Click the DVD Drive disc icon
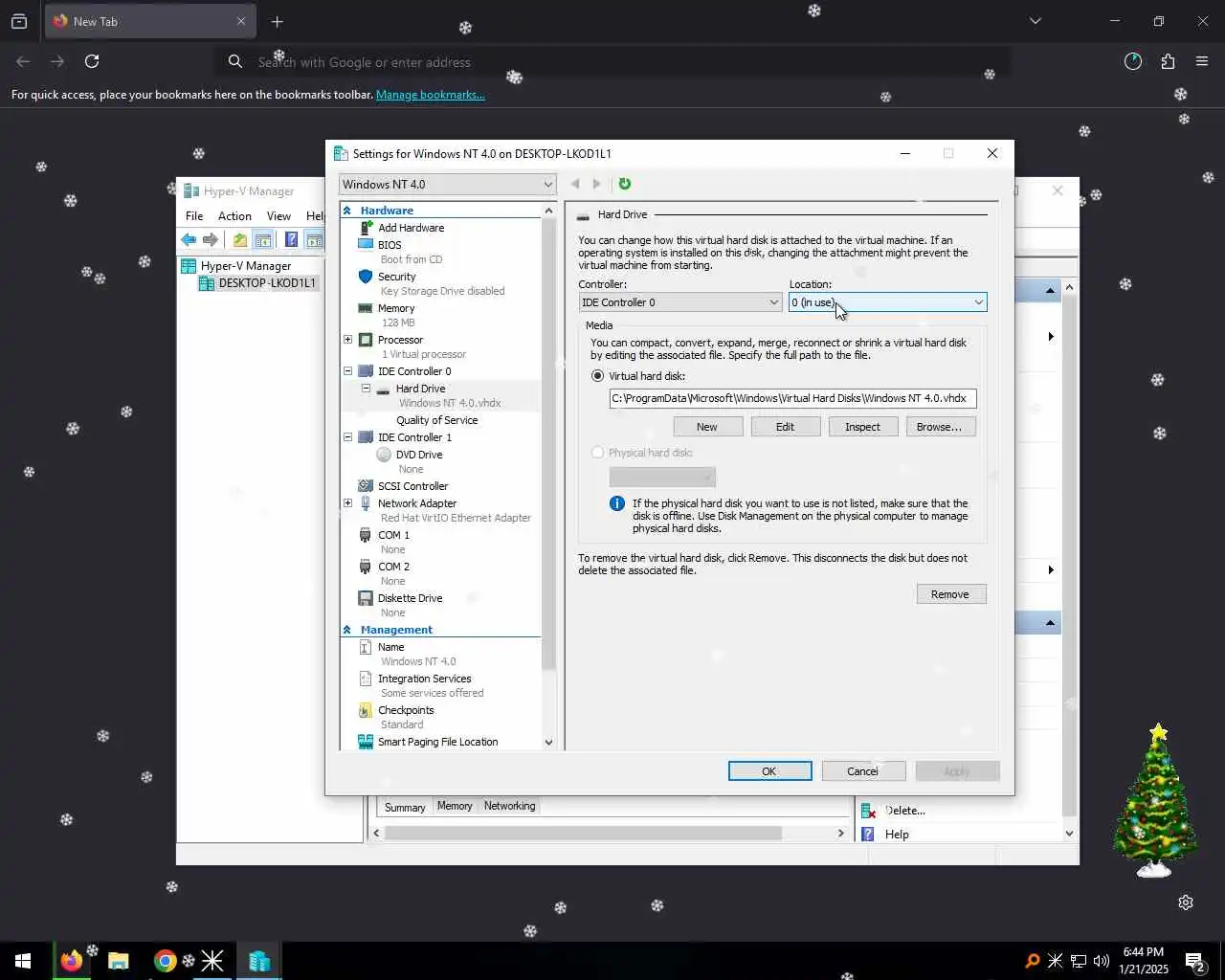Image resolution: width=1225 pixels, height=980 pixels. tap(384, 455)
